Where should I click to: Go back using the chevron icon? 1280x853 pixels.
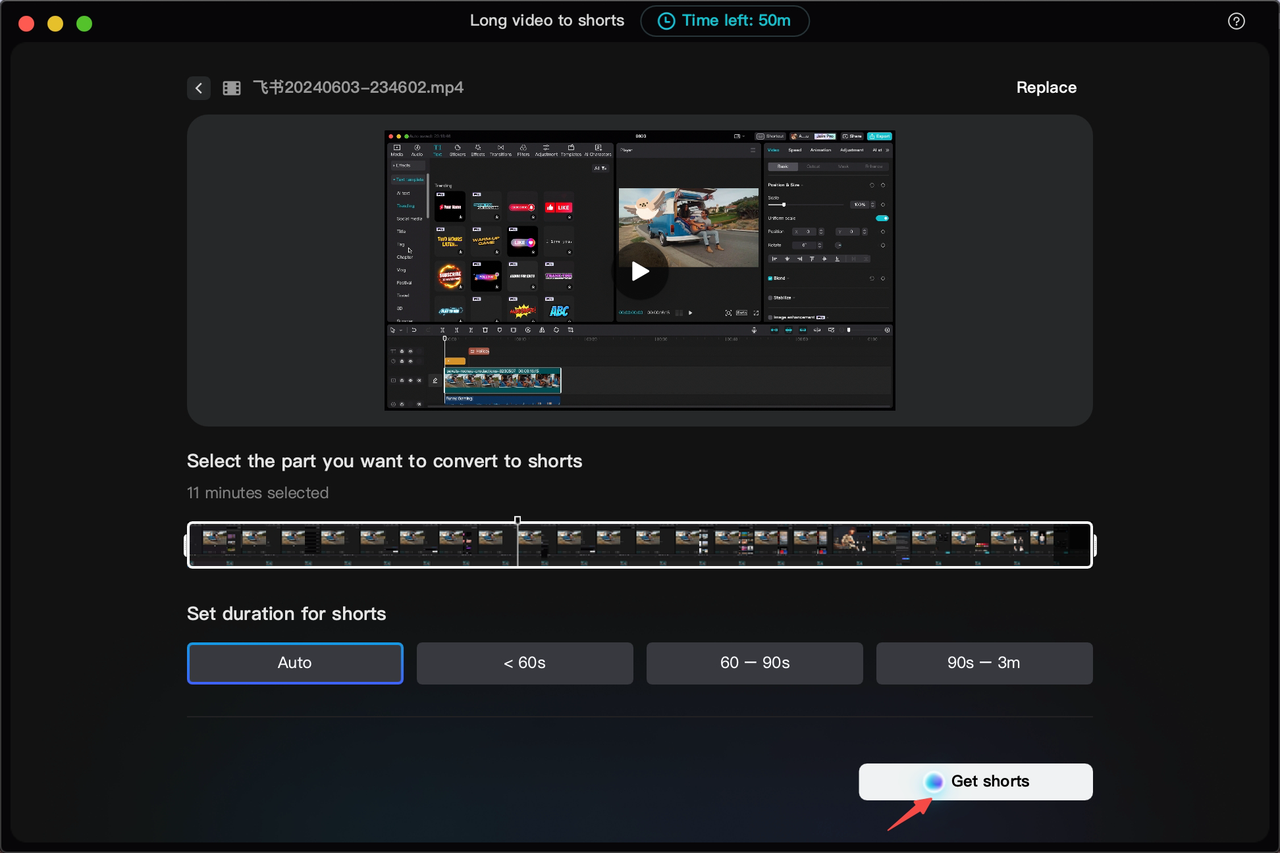pos(198,88)
